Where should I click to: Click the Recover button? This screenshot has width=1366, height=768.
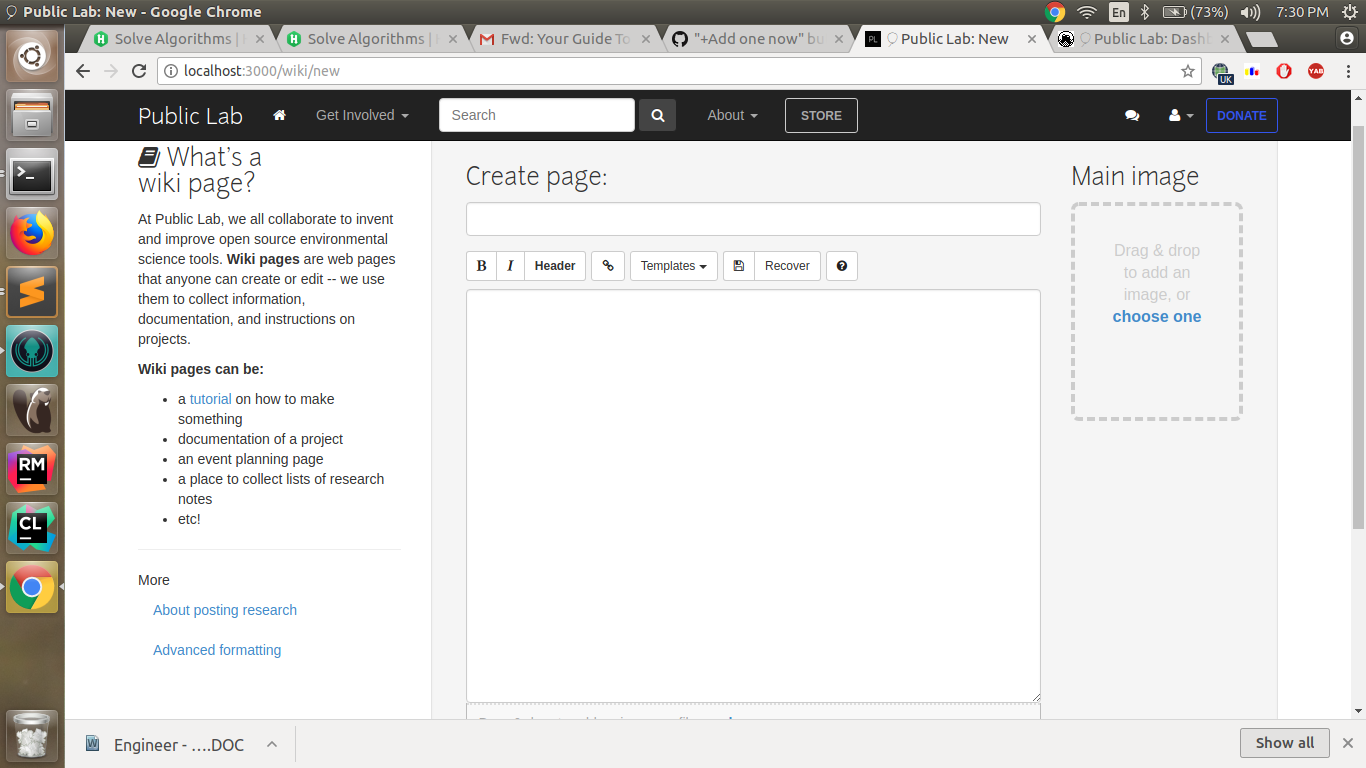787,266
